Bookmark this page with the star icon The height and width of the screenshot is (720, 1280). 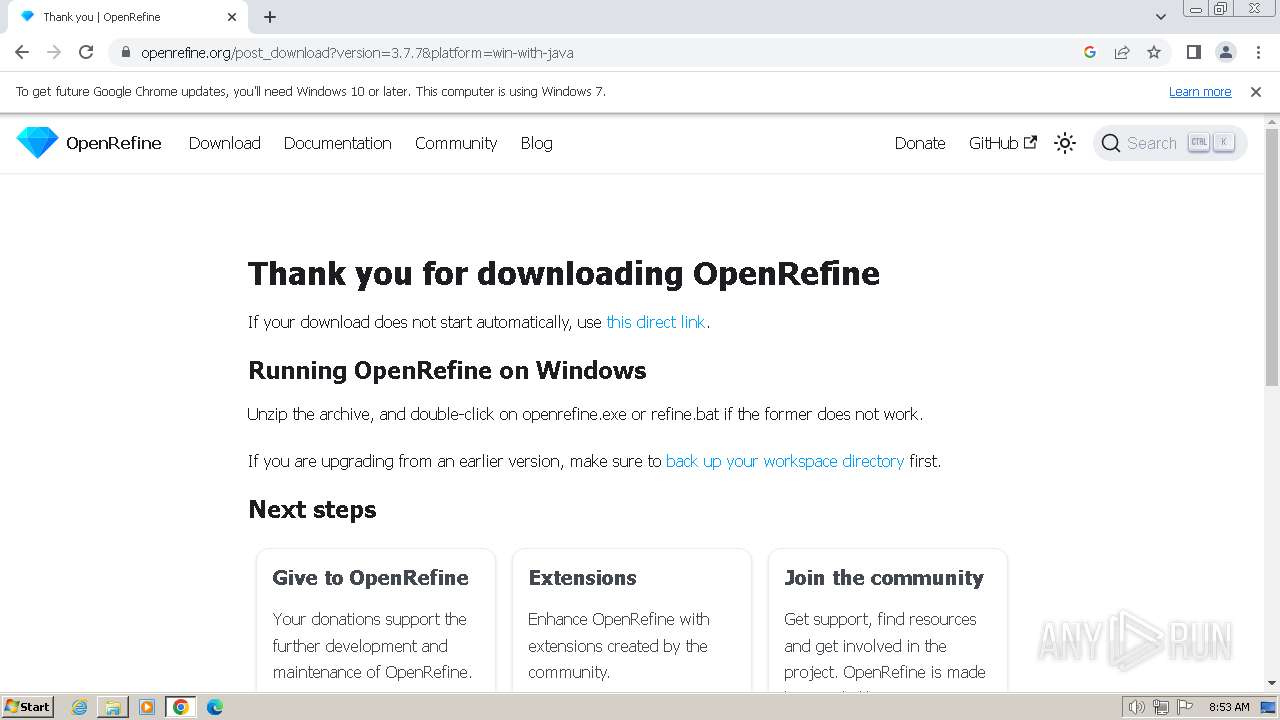(1154, 52)
